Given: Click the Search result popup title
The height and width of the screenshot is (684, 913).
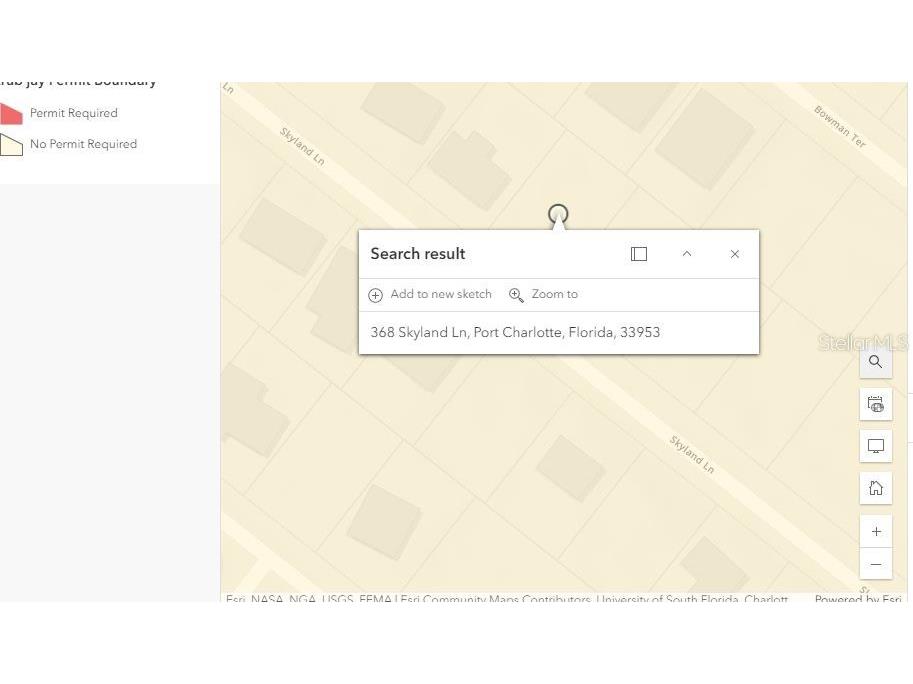Looking at the screenshot, I should click(x=417, y=254).
